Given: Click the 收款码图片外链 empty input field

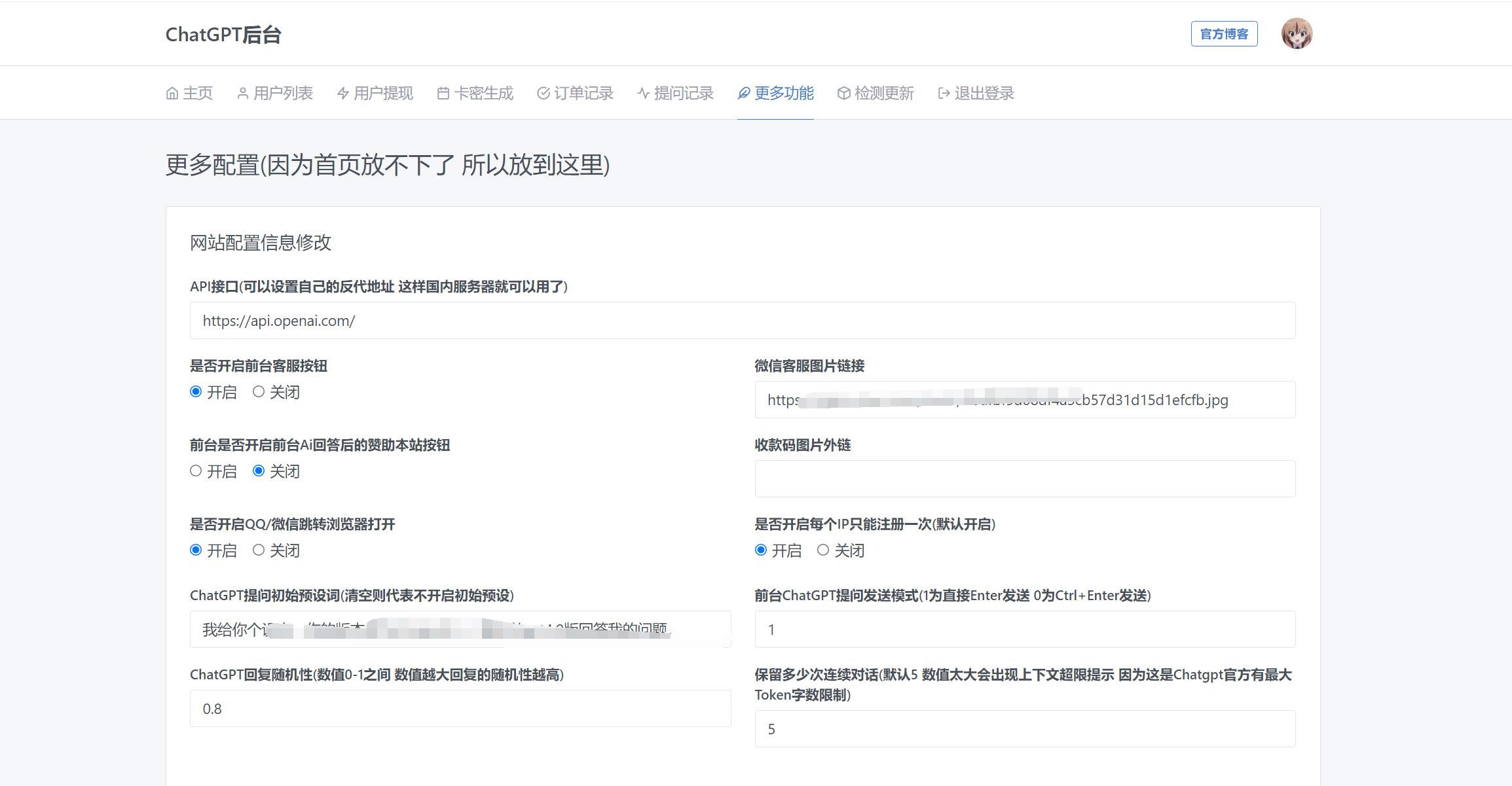Looking at the screenshot, I should pyautogui.click(x=1024, y=478).
